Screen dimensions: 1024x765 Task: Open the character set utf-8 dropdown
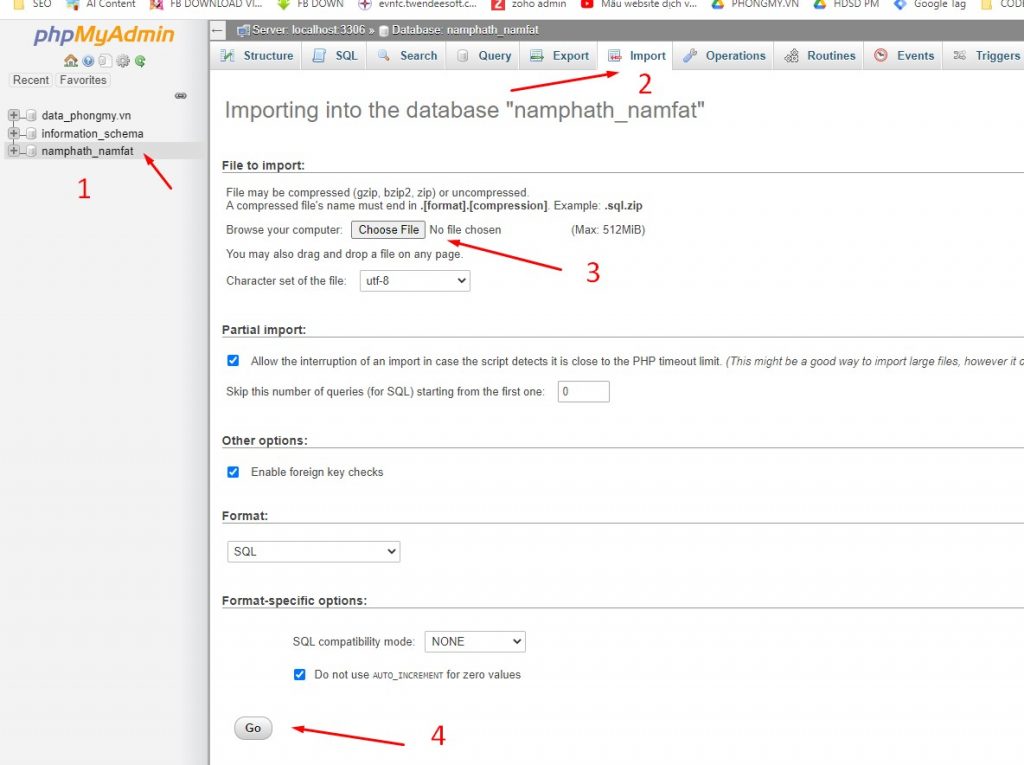click(414, 281)
